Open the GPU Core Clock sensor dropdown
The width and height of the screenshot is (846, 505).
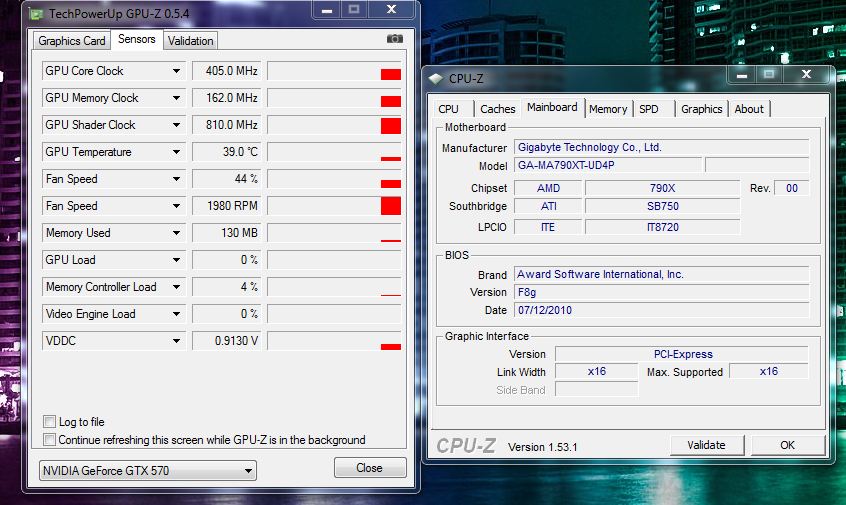click(176, 71)
